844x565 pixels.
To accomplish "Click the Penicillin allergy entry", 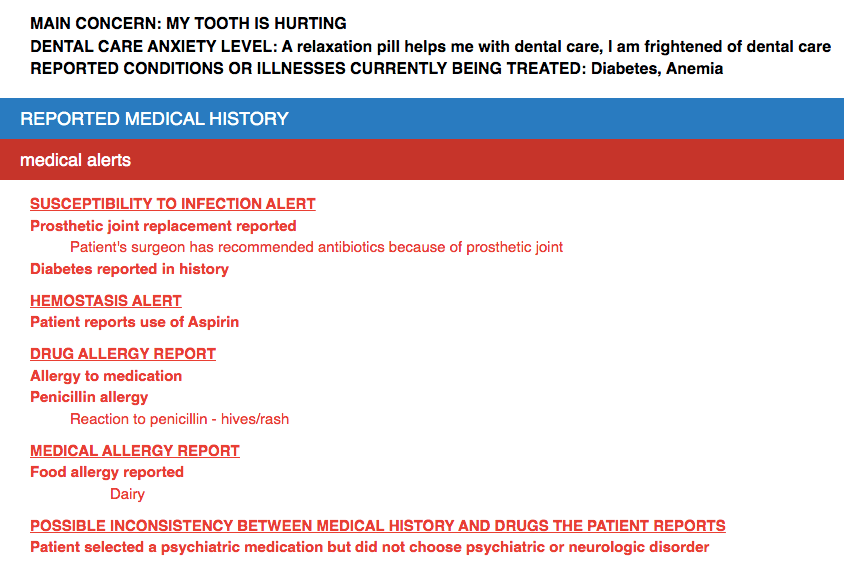I will click(89, 397).
